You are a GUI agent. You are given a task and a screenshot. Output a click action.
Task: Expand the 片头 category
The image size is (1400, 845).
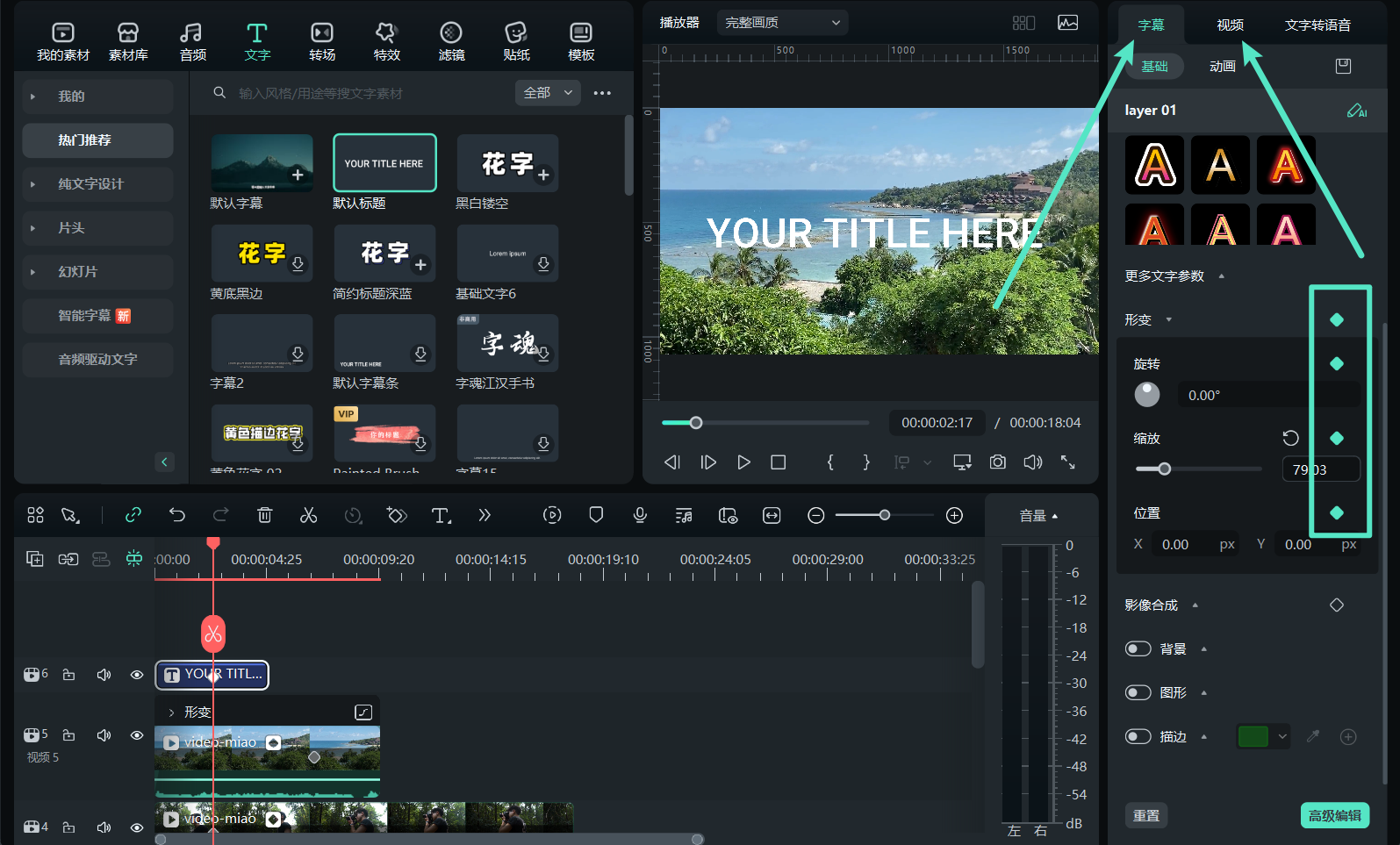[97, 228]
